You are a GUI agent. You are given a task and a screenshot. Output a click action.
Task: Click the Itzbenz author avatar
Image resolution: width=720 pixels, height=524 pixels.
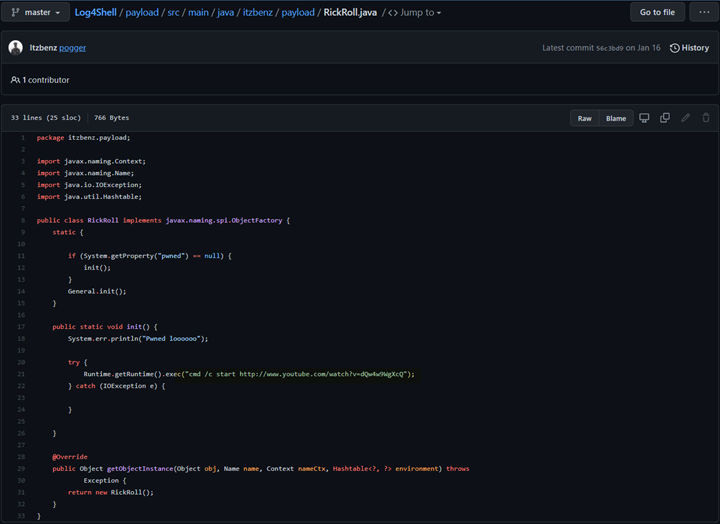(16, 47)
